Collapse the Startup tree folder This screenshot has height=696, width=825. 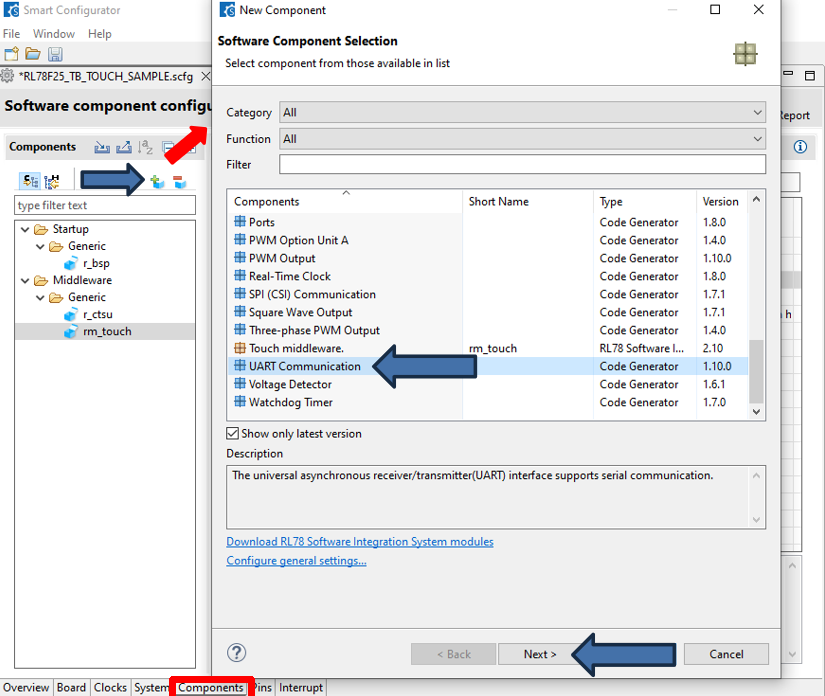(24, 229)
